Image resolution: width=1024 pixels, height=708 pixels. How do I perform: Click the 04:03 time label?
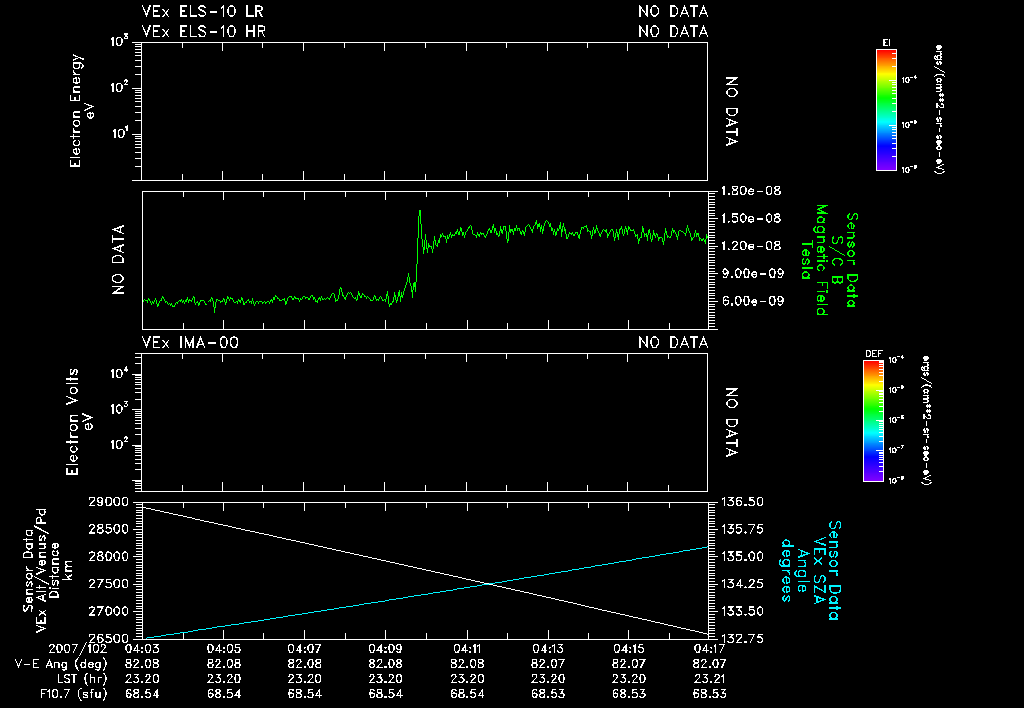(142, 649)
